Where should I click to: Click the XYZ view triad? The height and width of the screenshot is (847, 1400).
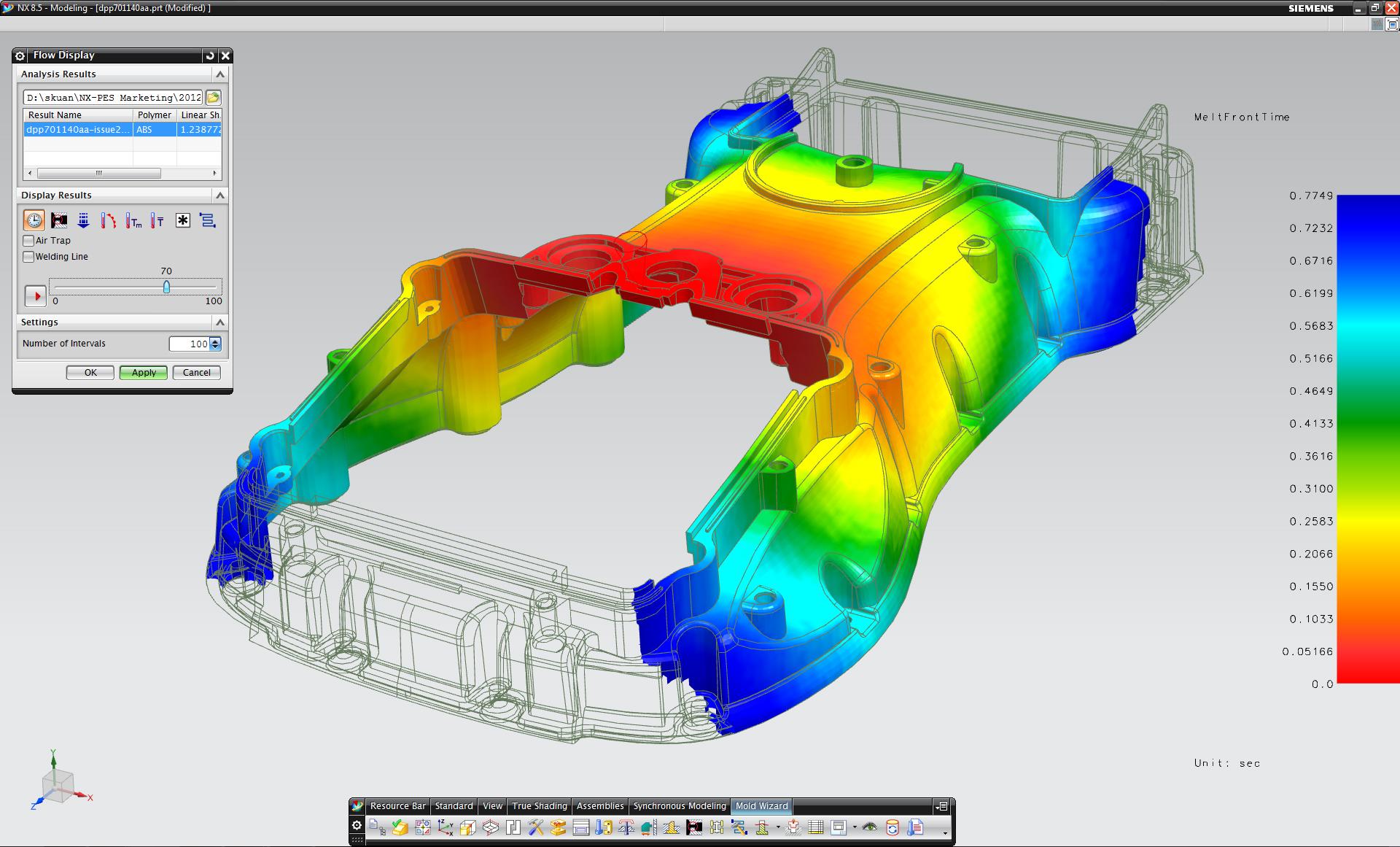[x=60, y=782]
